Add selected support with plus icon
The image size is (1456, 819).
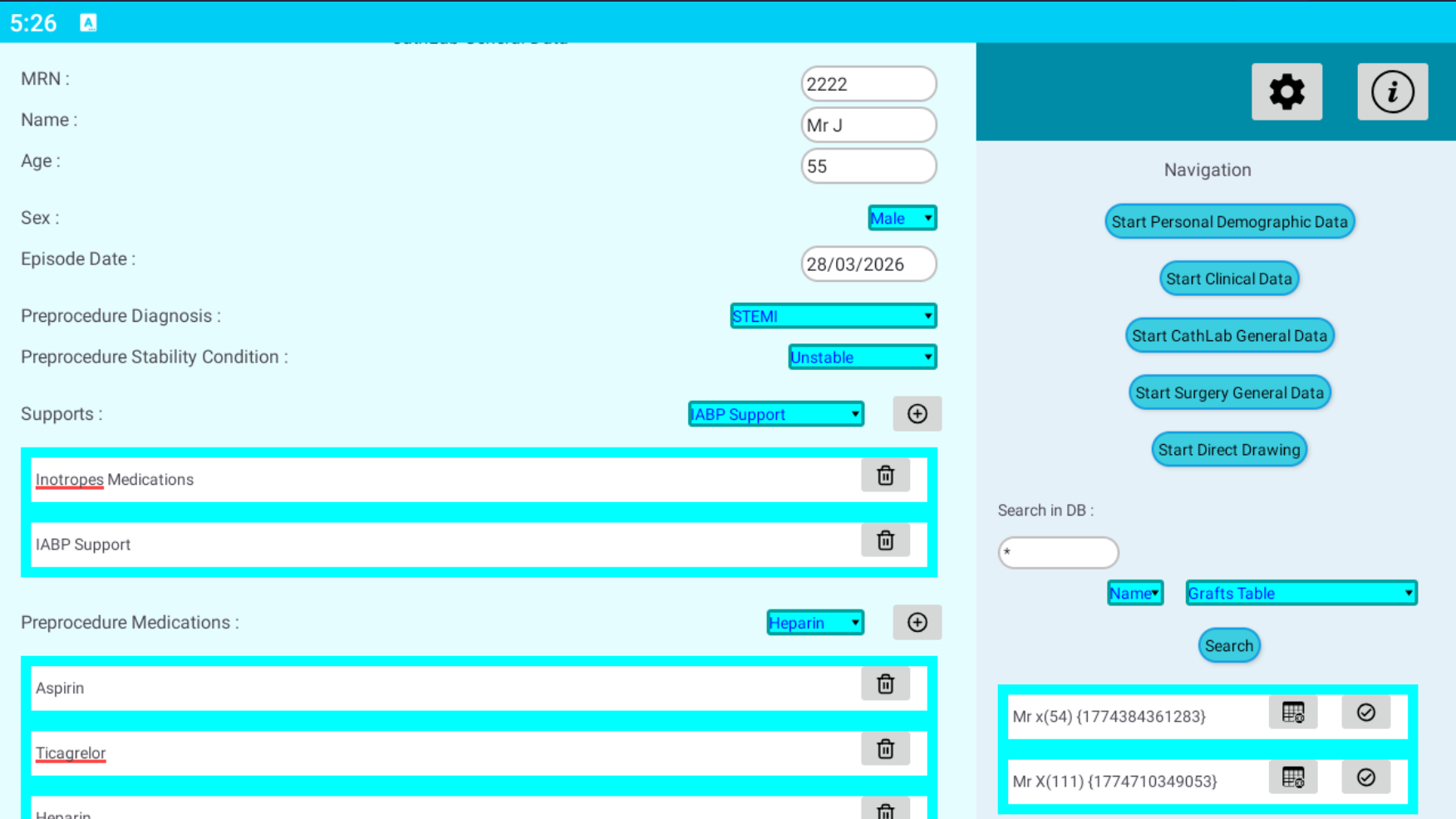(x=917, y=414)
